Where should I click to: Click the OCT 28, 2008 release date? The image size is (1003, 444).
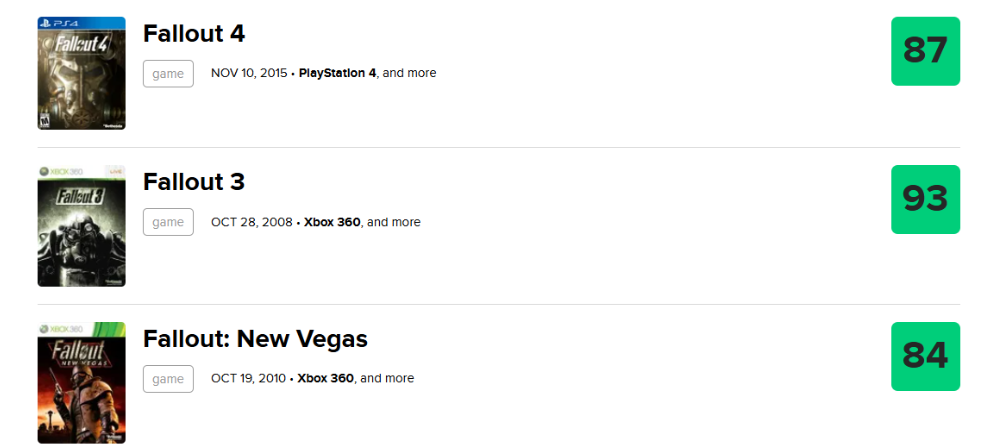[251, 222]
